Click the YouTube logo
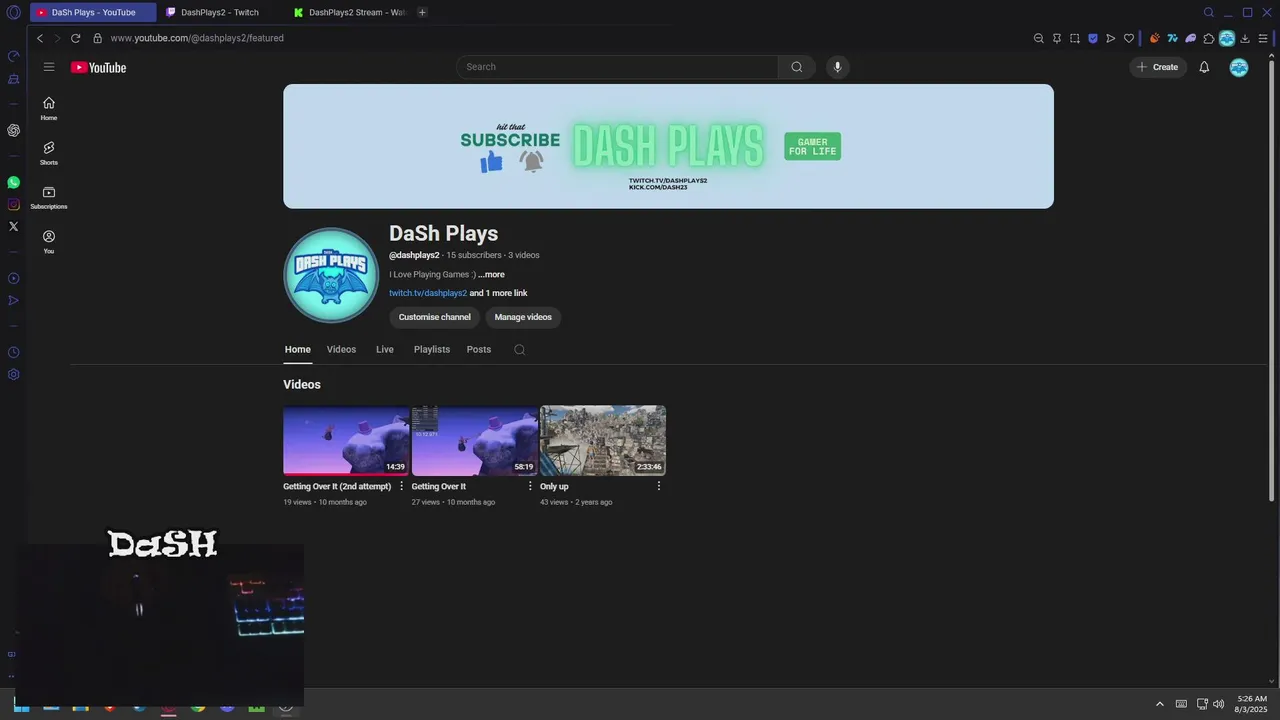This screenshot has height=720, width=1280. coord(98,67)
